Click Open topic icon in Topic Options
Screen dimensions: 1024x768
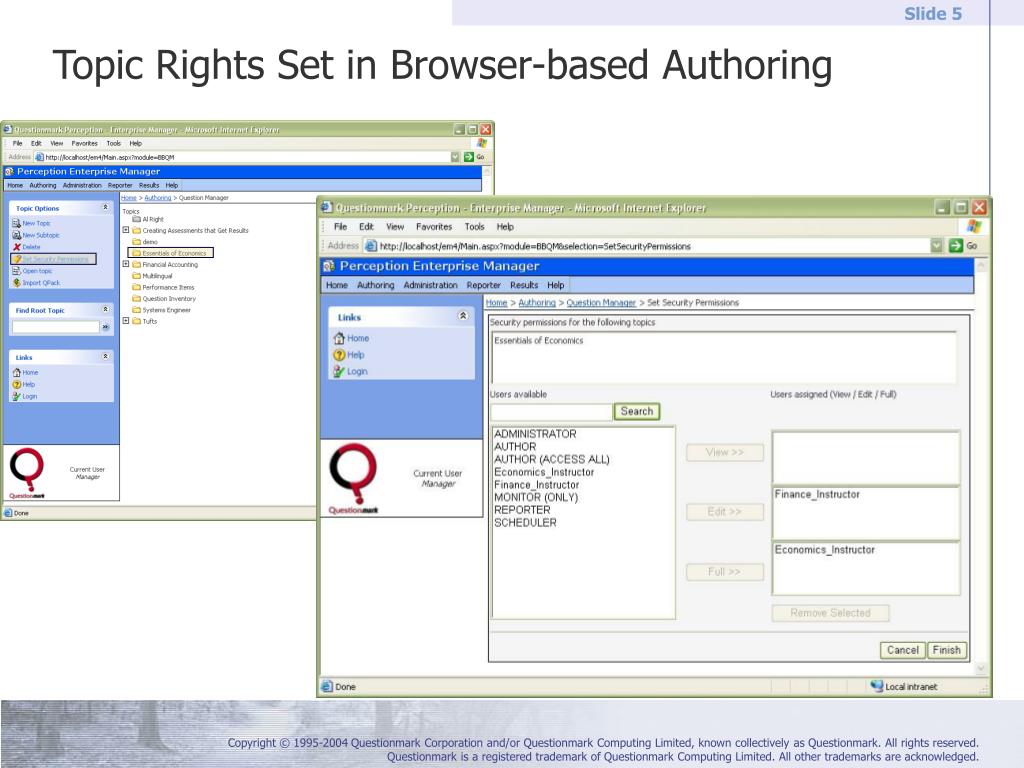coord(16,271)
